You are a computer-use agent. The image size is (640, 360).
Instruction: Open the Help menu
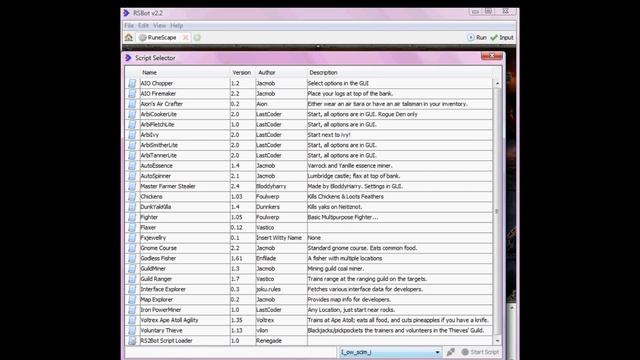point(176,26)
